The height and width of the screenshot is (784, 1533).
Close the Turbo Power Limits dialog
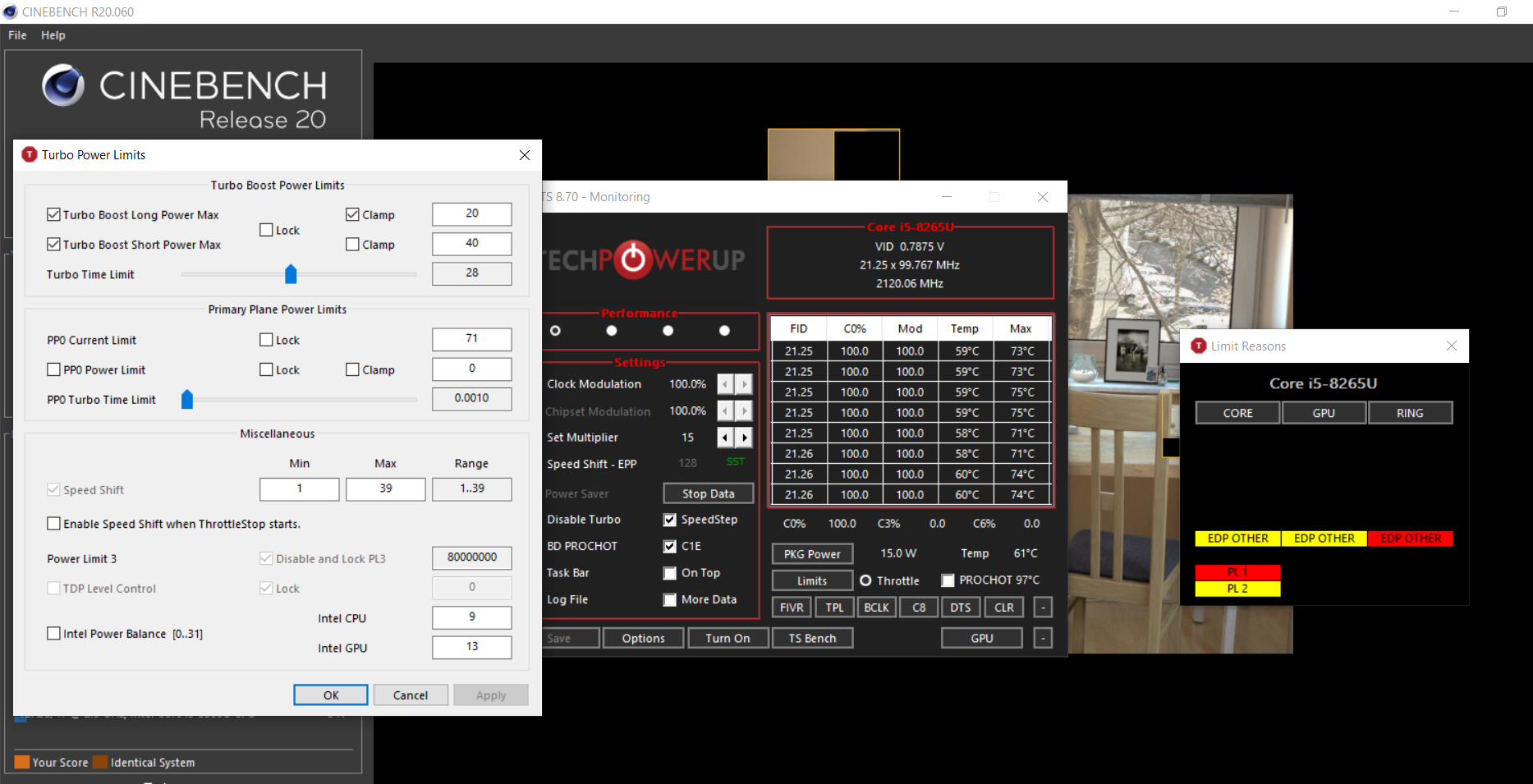[525, 155]
